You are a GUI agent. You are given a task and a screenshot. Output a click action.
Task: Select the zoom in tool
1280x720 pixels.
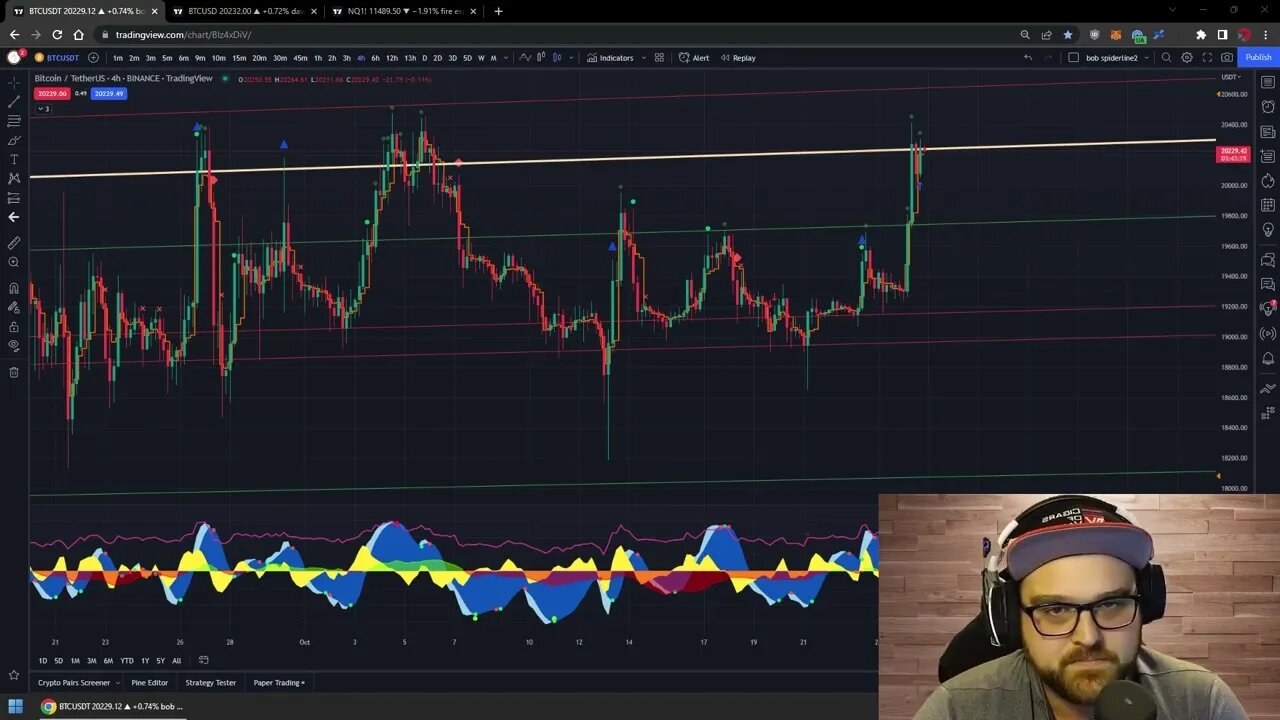pos(14,262)
